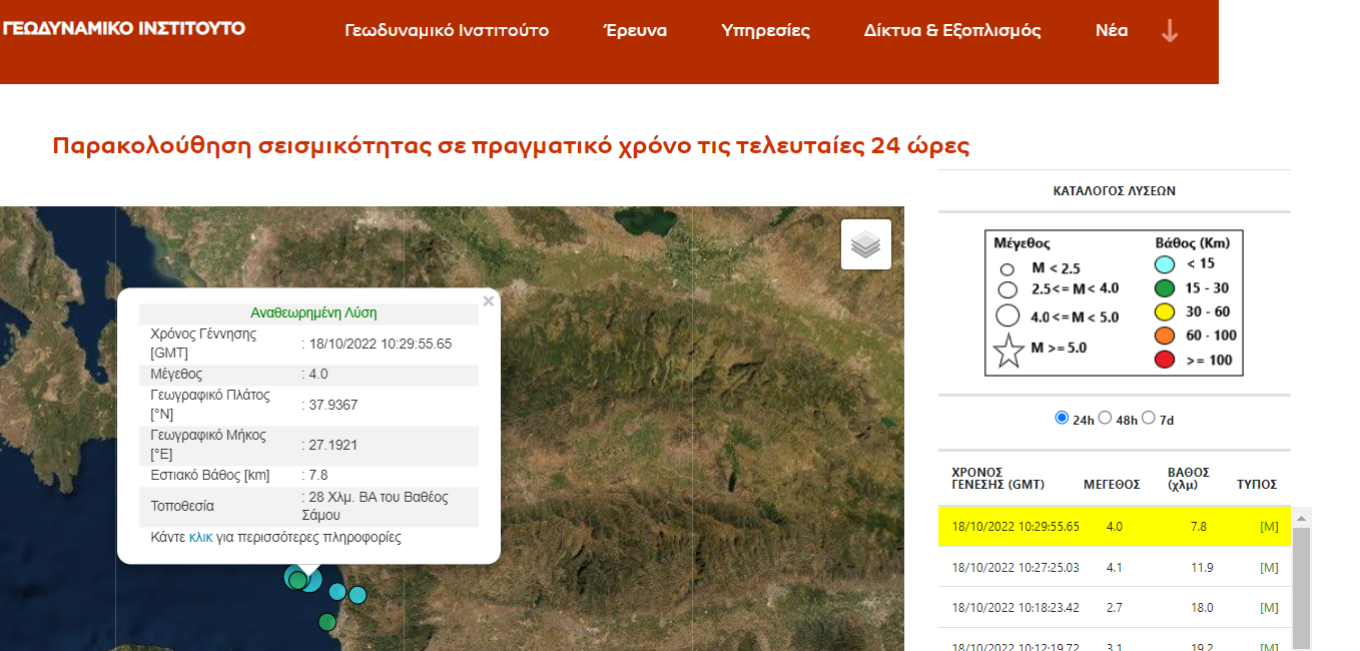Select the lowest green earthquake marker

coord(327,622)
